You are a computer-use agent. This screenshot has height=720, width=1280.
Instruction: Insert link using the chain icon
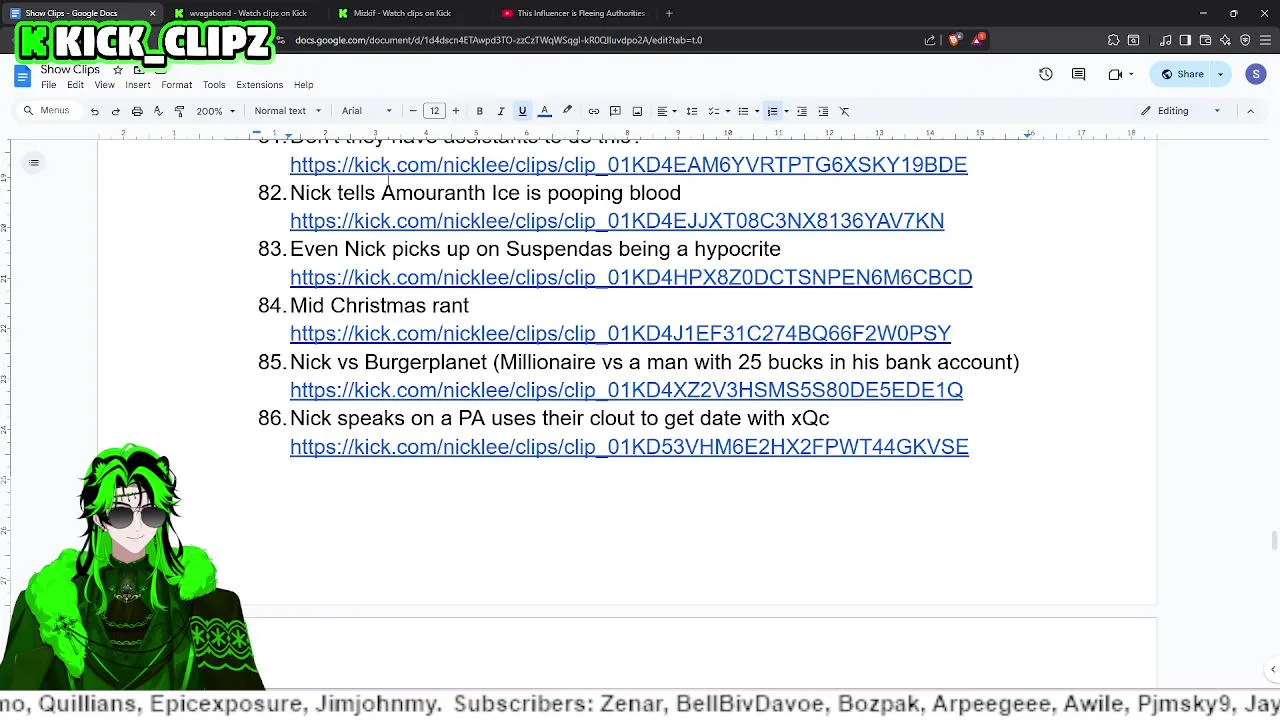[x=594, y=111]
